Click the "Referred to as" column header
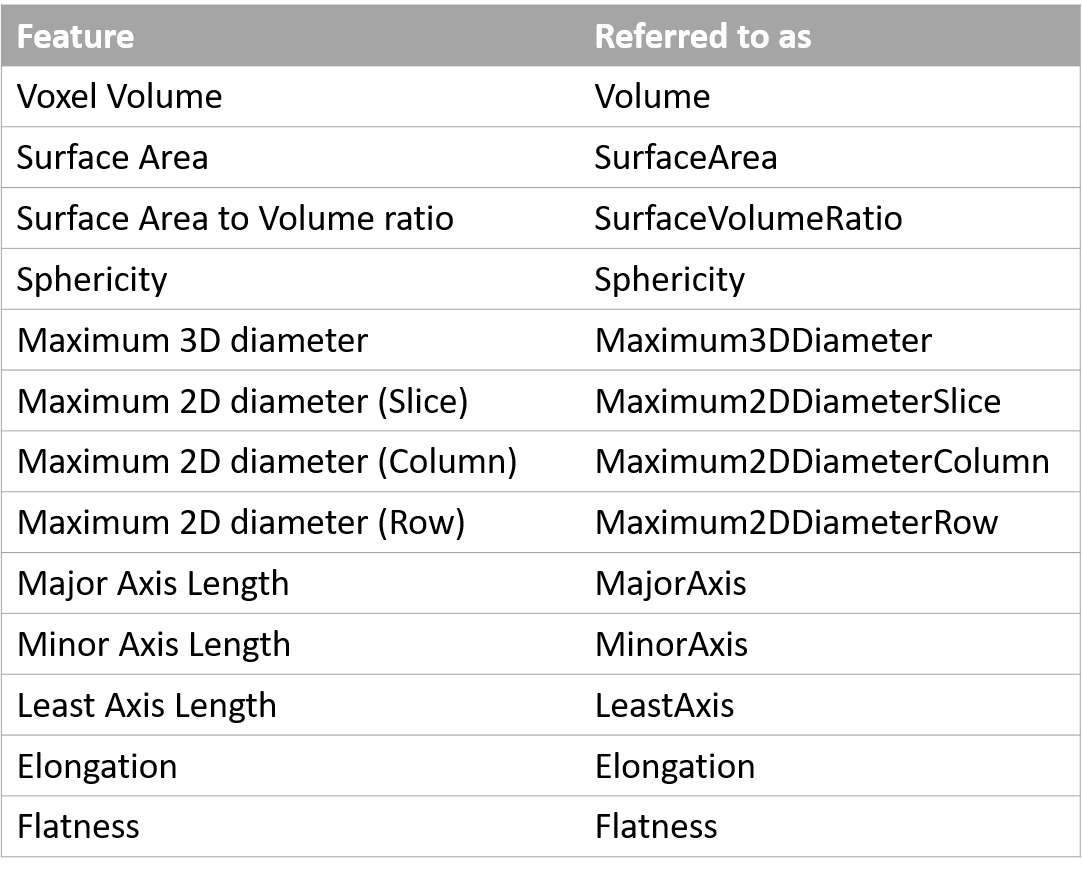This screenshot has height=871, width=1082. click(x=702, y=37)
